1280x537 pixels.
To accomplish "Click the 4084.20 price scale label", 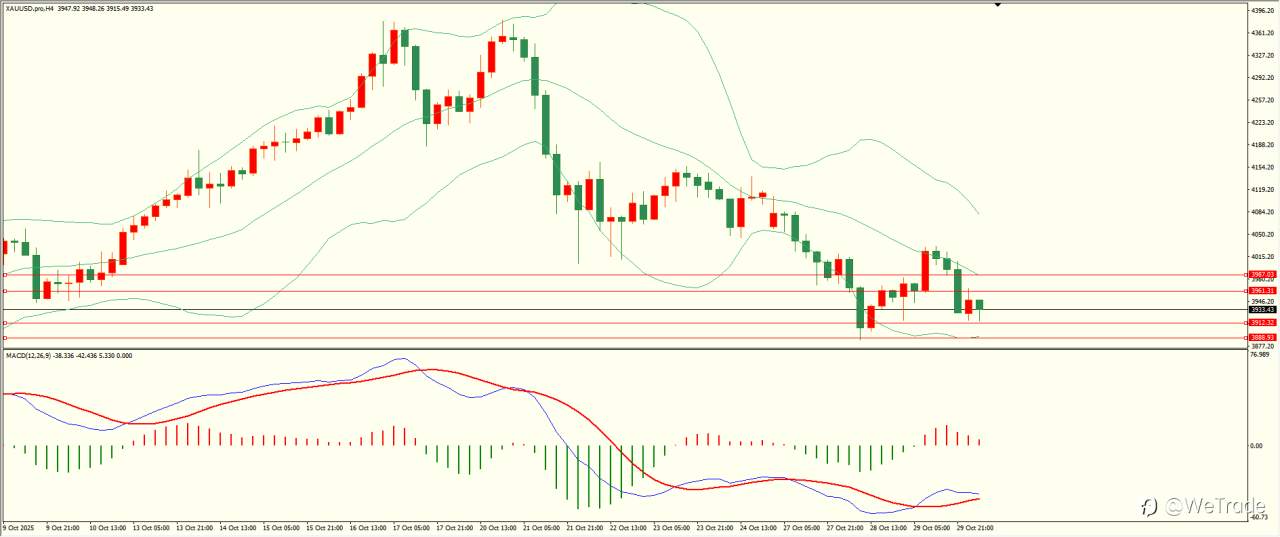I will (x=1261, y=212).
